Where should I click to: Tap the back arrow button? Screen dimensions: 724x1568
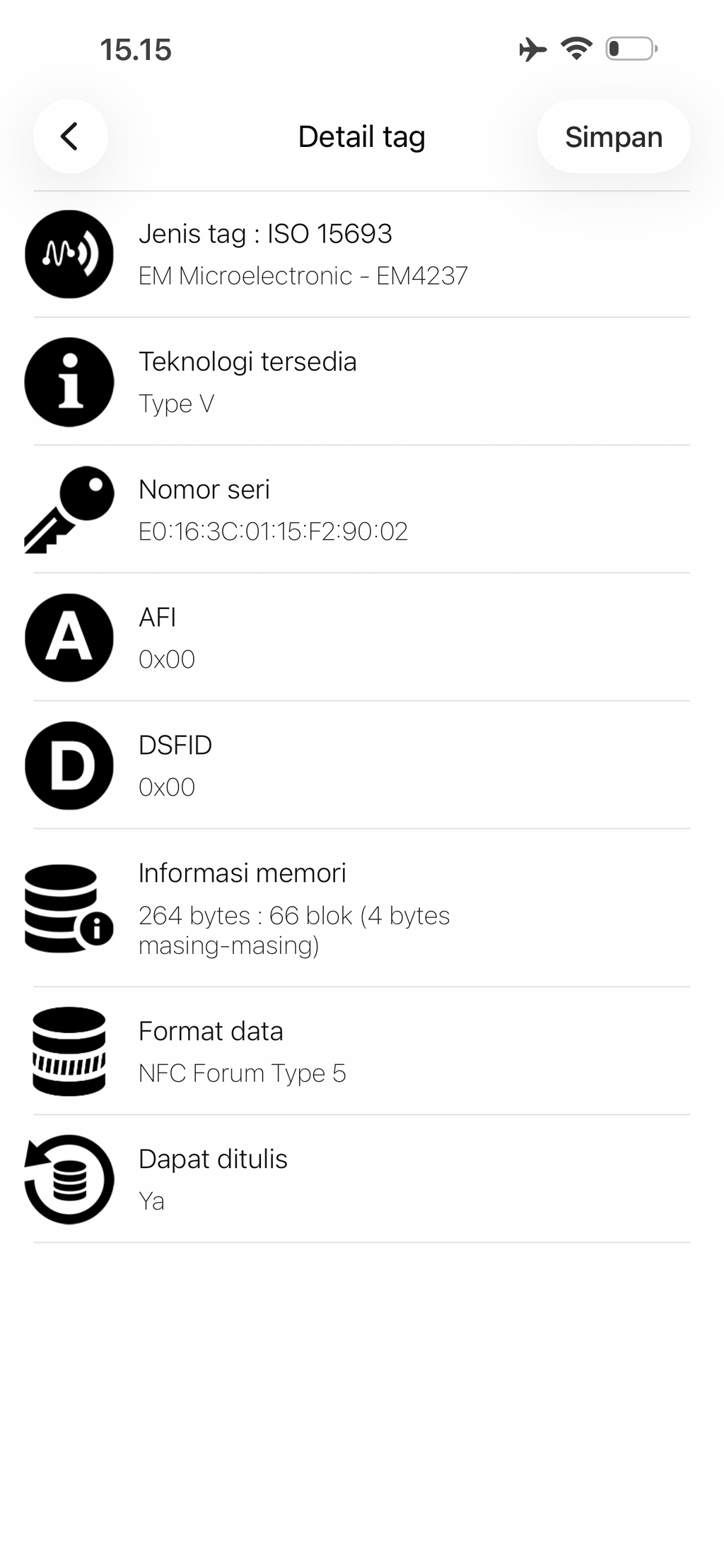(70, 136)
